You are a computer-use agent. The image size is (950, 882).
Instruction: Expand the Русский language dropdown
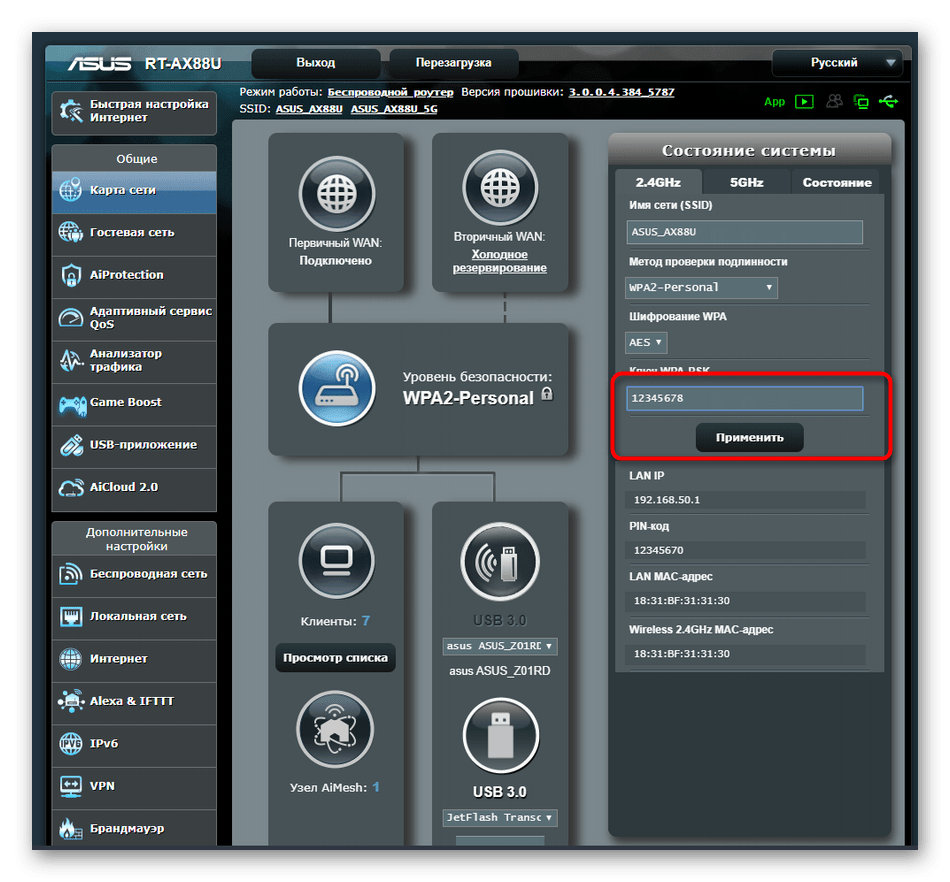tap(837, 63)
